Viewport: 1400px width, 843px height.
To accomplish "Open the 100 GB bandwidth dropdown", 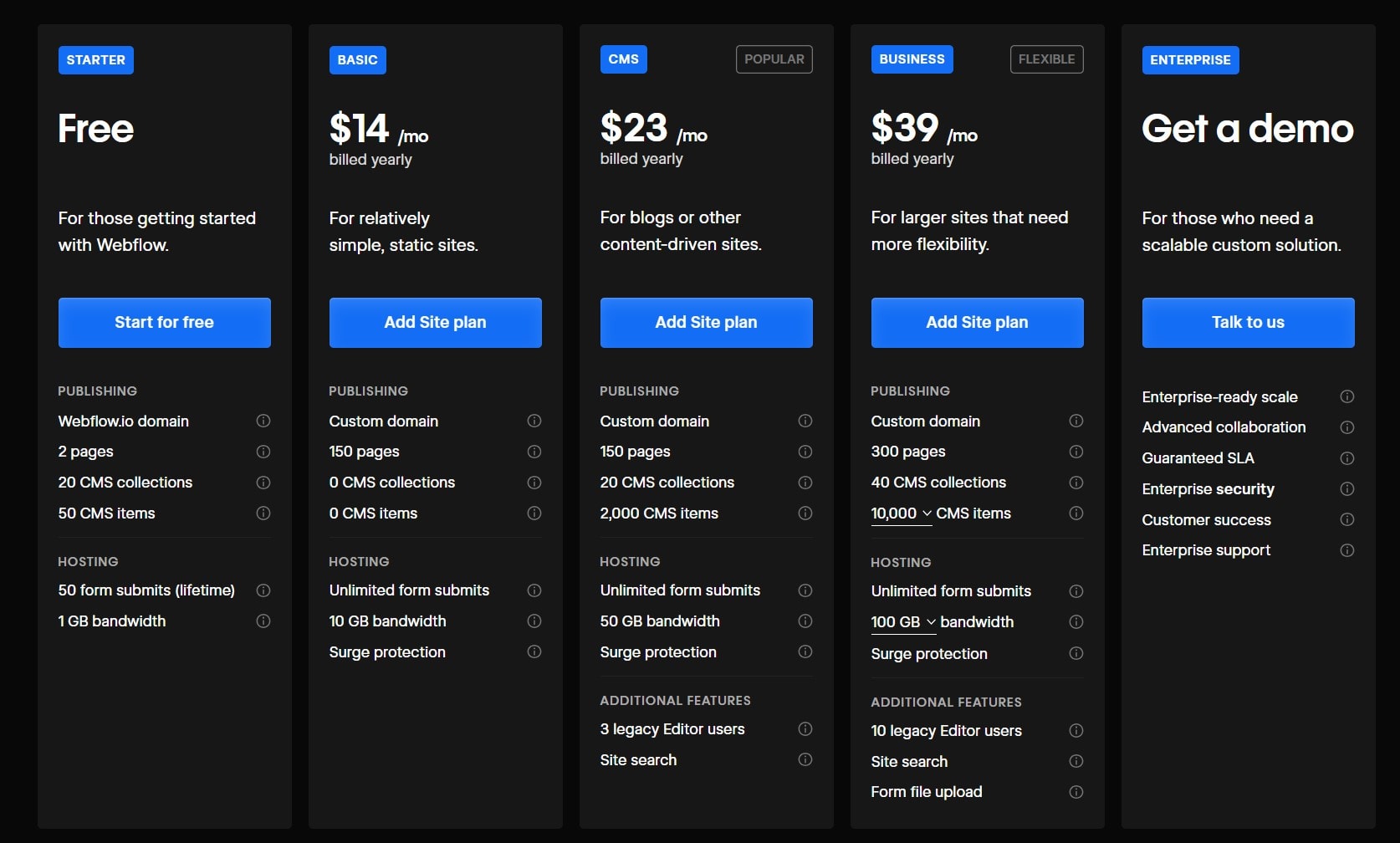I will click(903, 622).
